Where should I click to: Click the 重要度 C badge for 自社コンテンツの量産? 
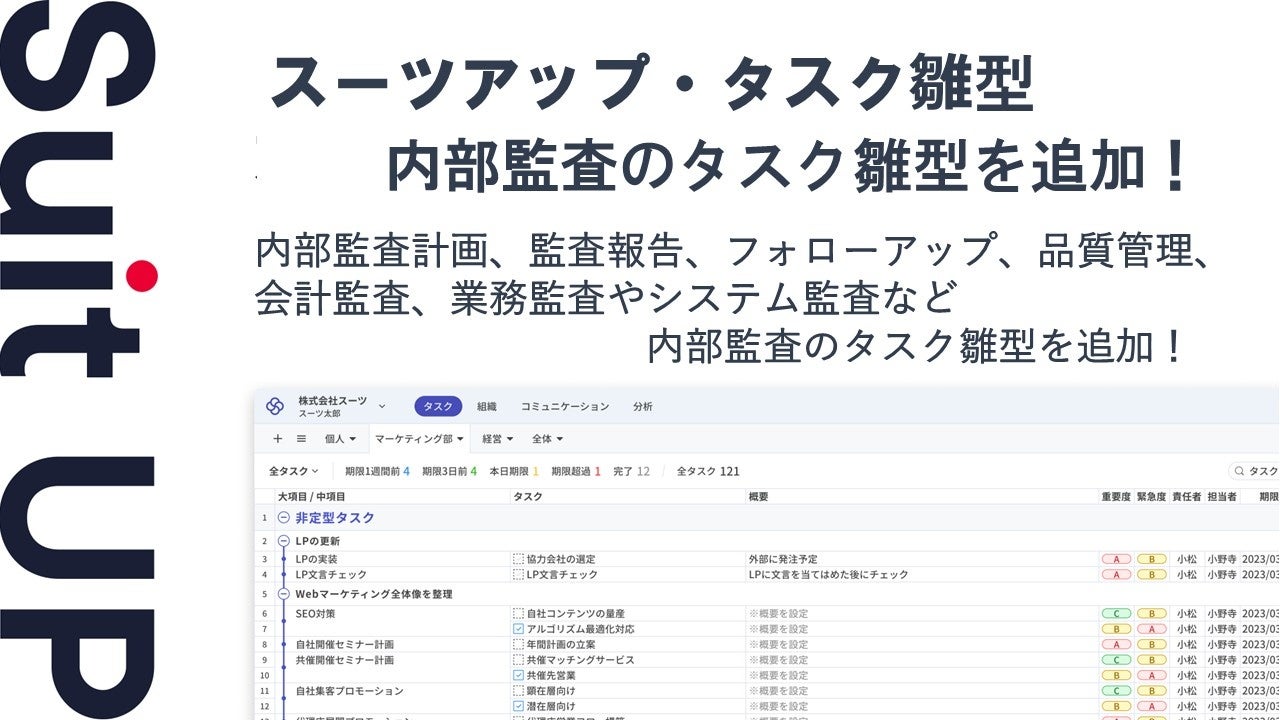(x=1116, y=613)
